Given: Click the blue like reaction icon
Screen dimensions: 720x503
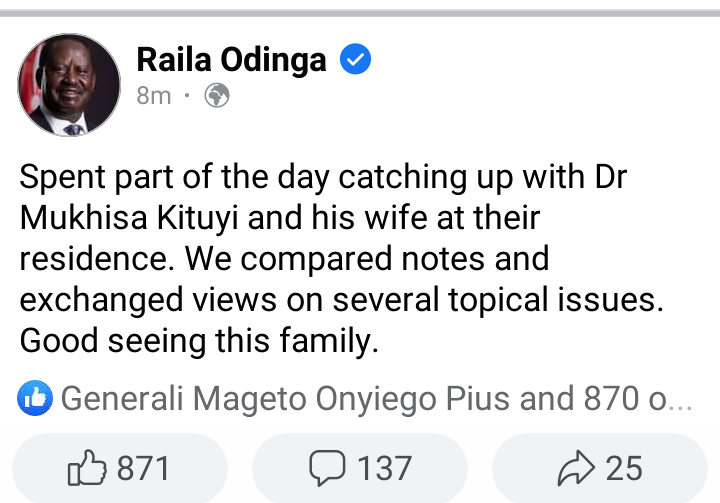Looking at the screenshot, I should (35, 400).
